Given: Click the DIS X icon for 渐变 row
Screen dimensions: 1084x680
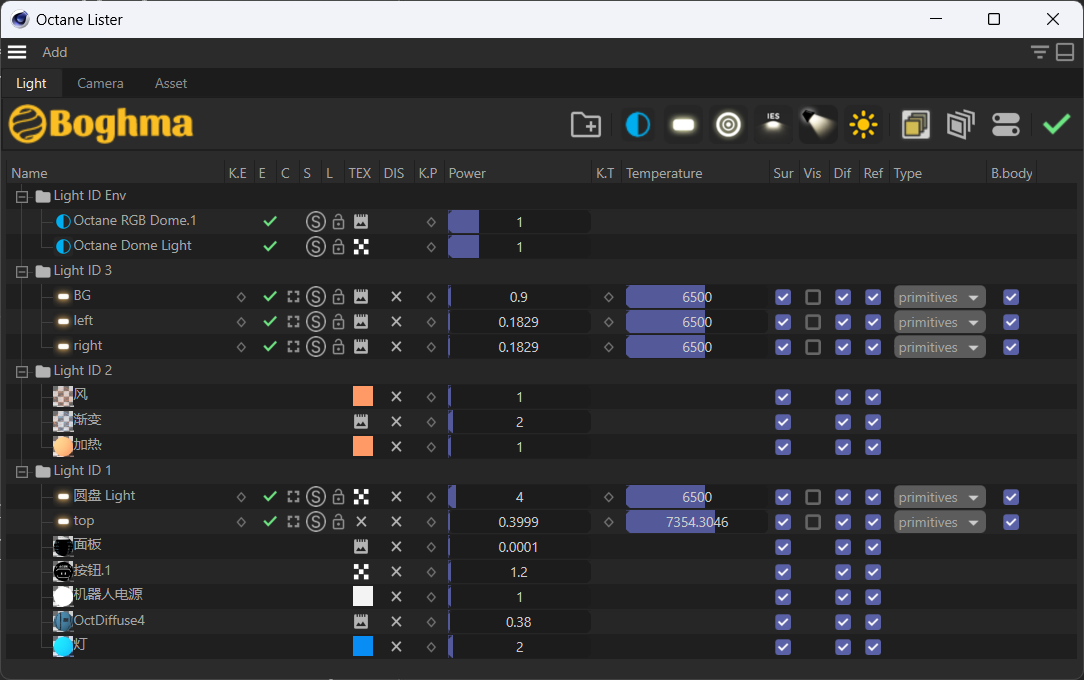Looking at the screenshot, I should coord(396,422).
